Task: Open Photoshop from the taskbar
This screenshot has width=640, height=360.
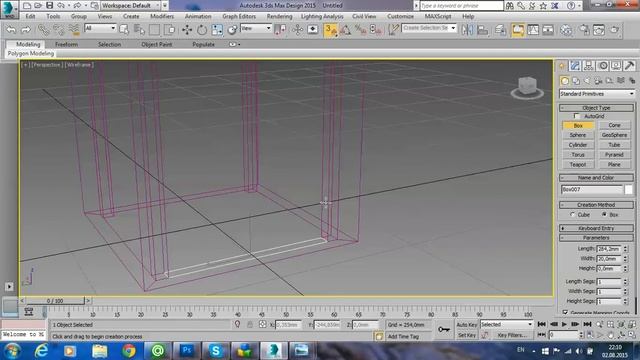Action: tap(187, 350)
